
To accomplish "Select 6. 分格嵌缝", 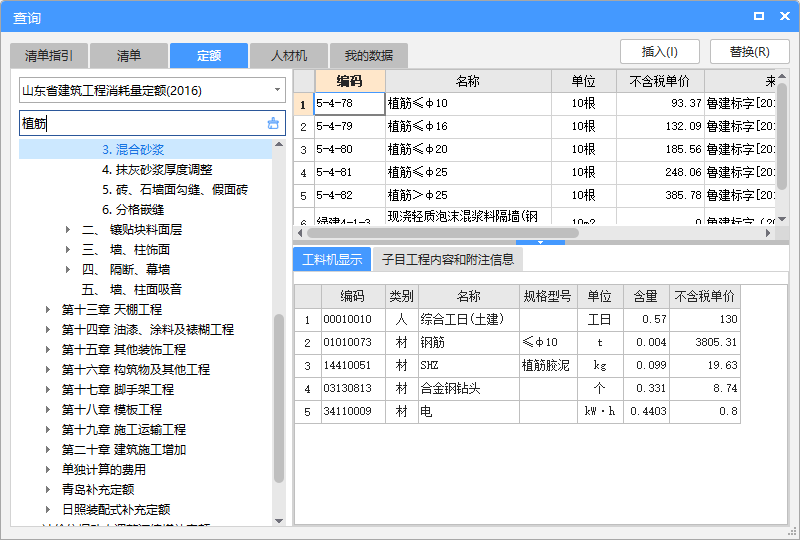I will pos(133,210).
